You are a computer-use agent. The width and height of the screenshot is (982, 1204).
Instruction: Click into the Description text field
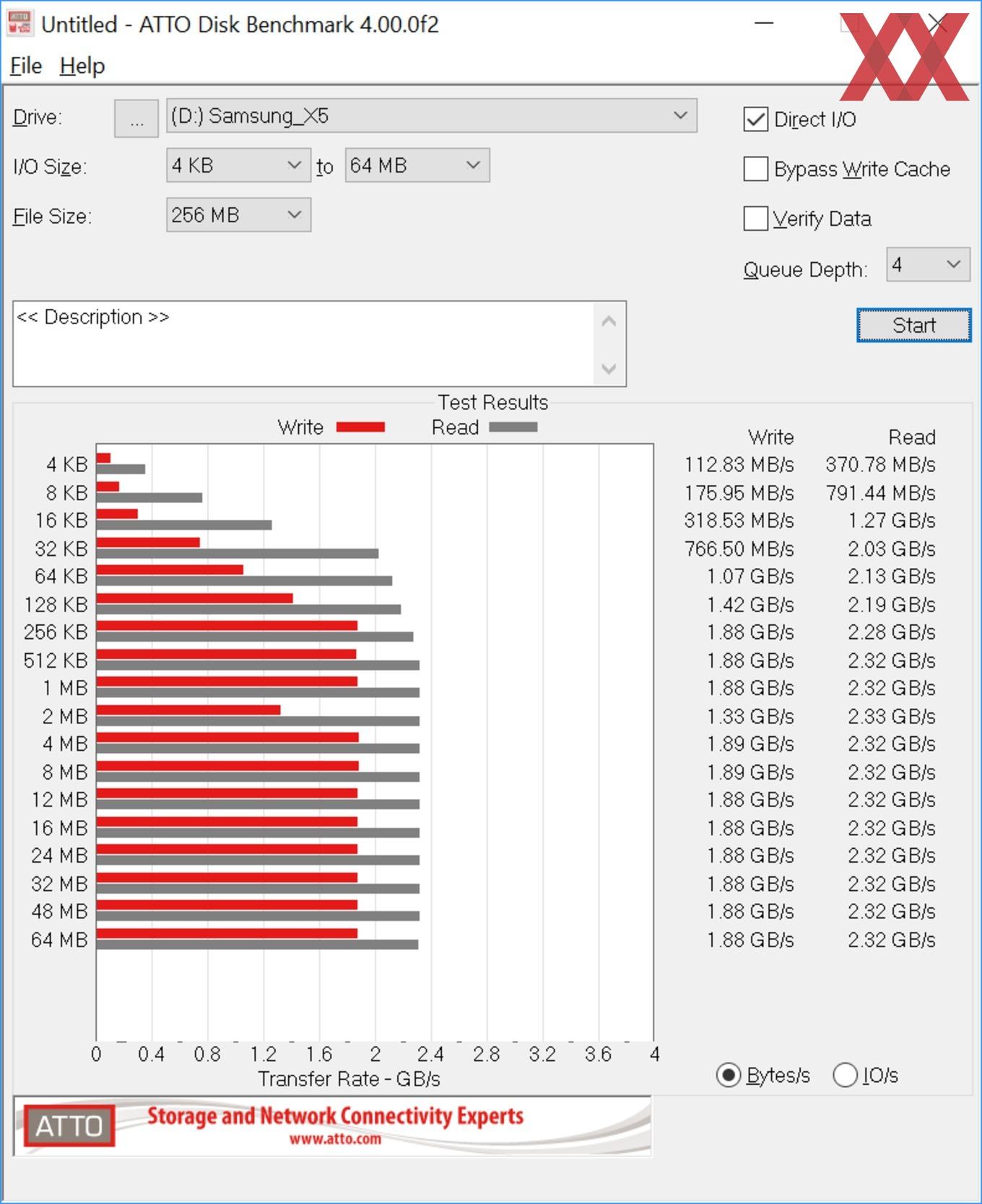coord(303,344)
